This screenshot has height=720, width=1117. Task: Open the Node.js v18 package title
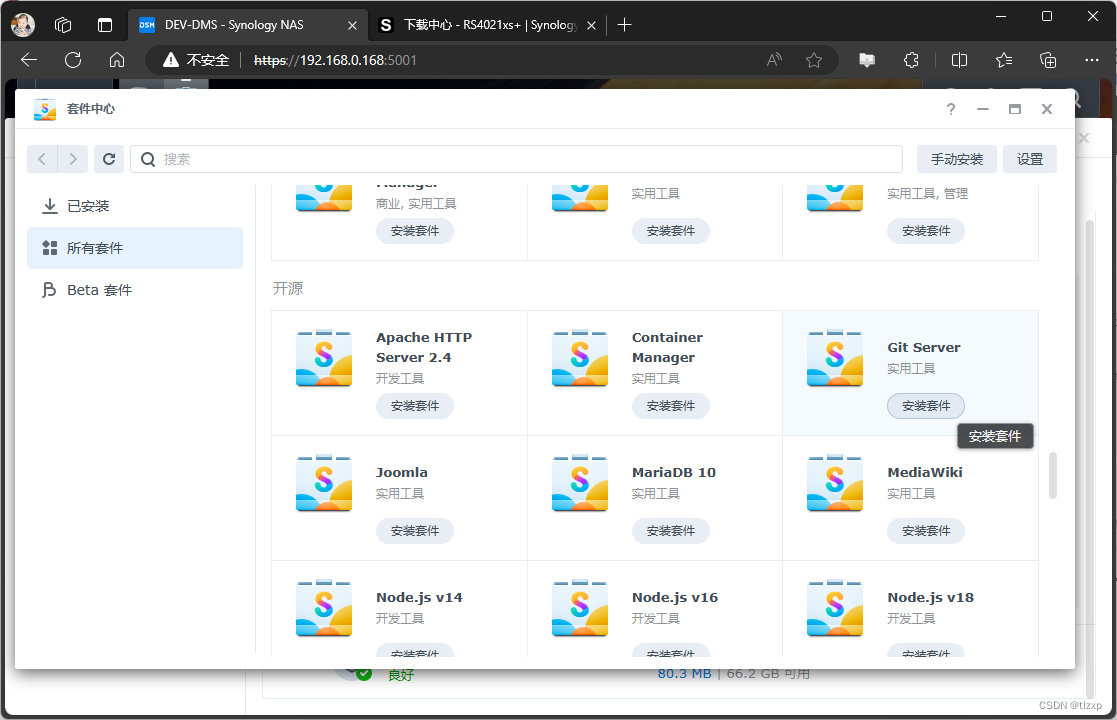(930, 598)
